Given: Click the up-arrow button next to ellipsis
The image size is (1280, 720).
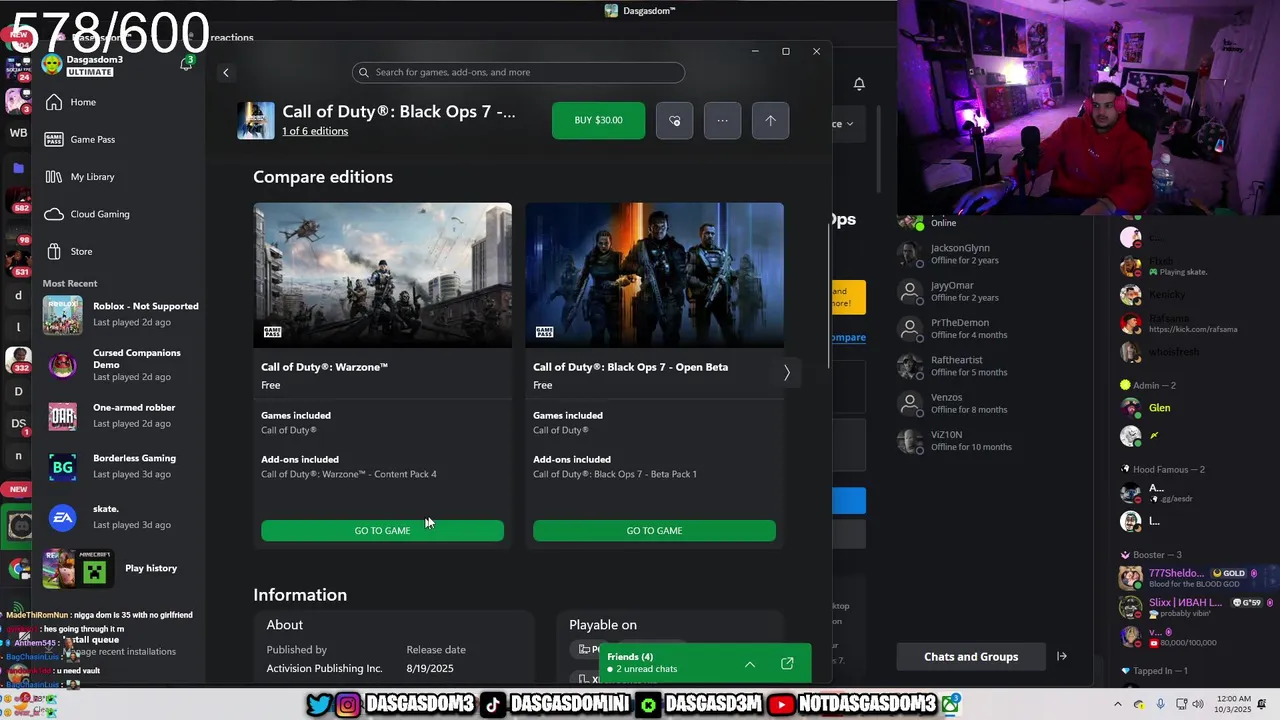Looking at the screenshot, I should [x=770, y=120].
